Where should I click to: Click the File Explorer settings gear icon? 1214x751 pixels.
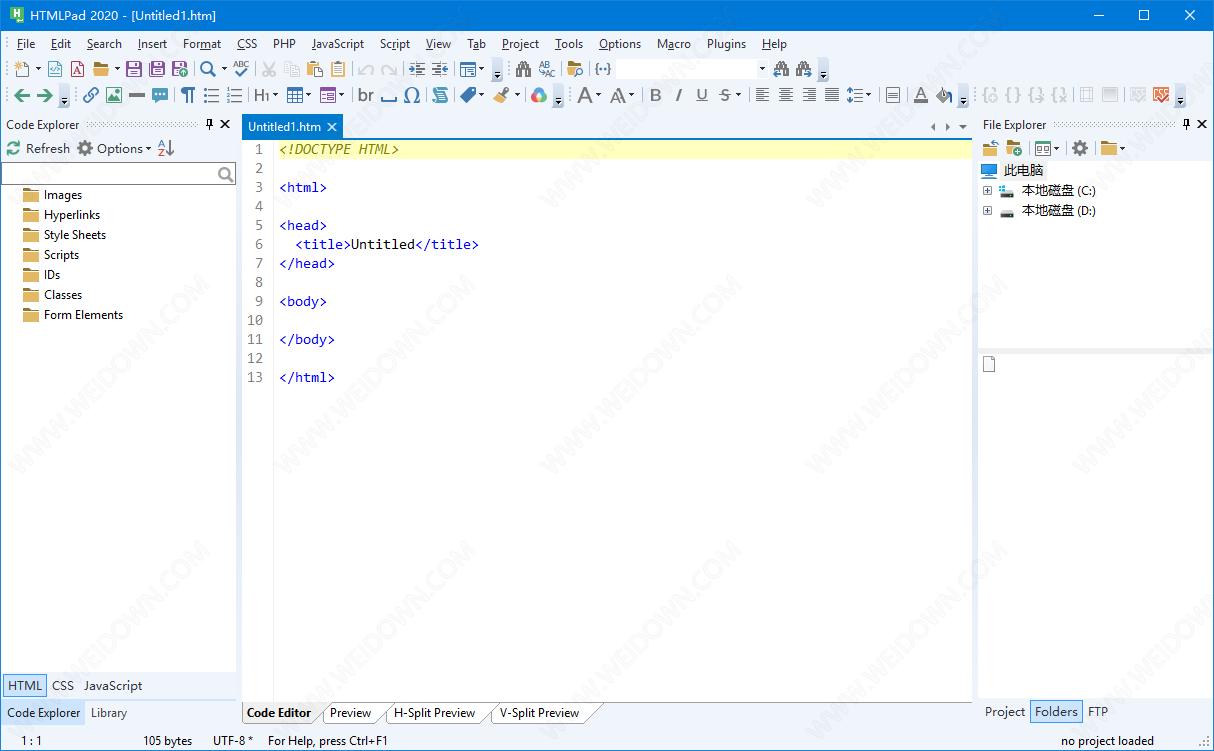(1080, 148)
